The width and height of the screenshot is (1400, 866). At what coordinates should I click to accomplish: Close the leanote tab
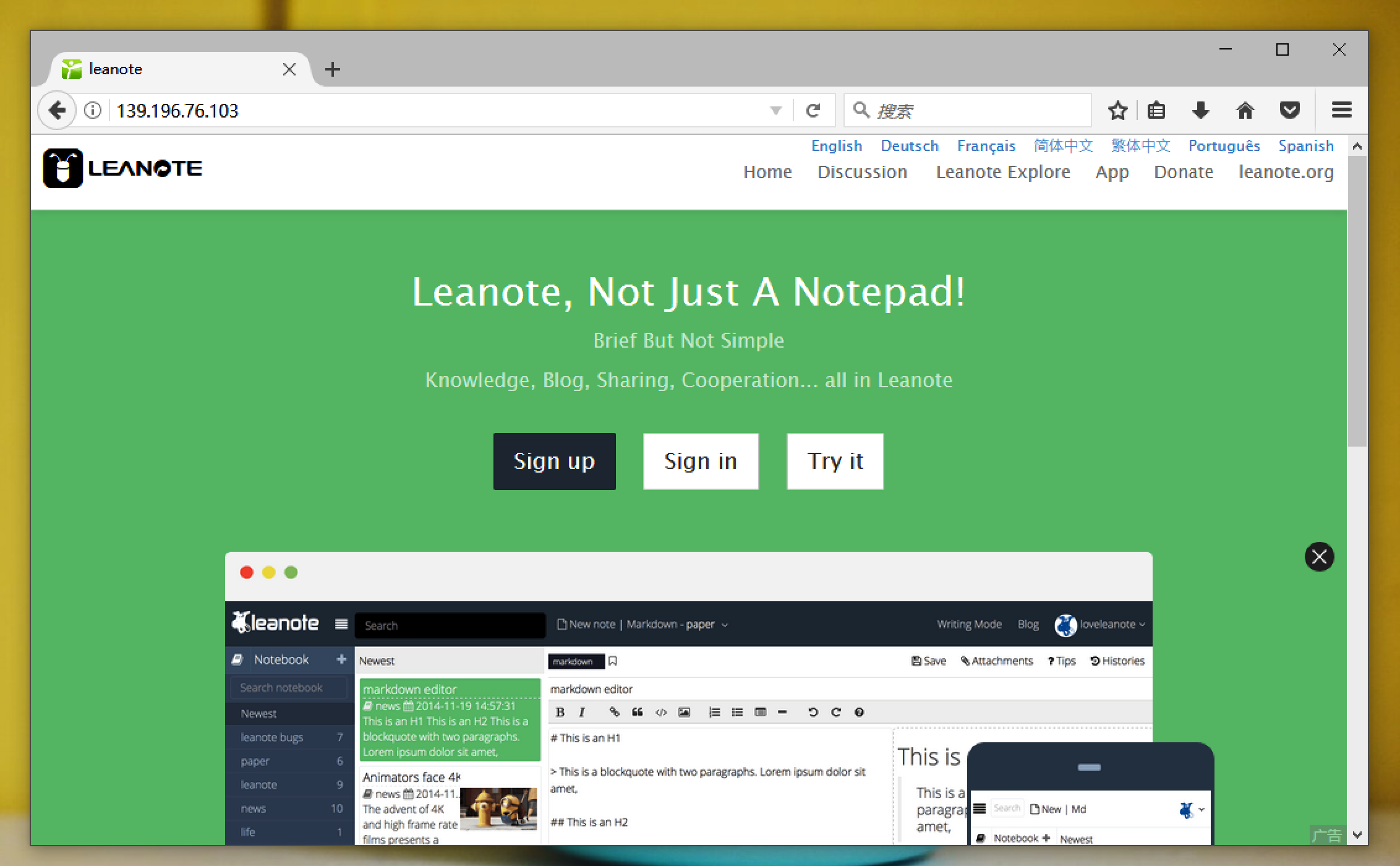point(289,69)
